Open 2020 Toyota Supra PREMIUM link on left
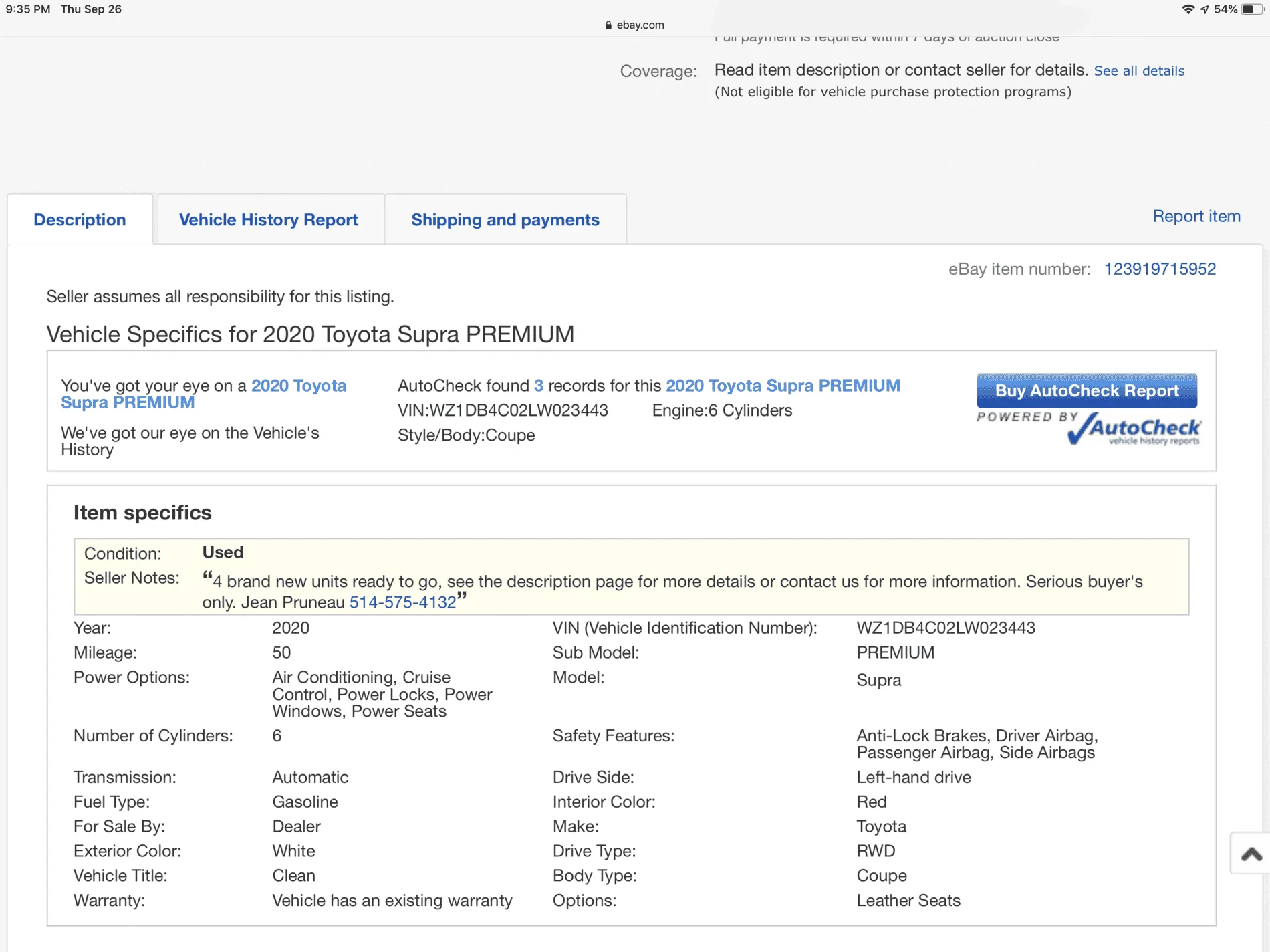Viewport: 1270px width, 952px height. coord(203,394)
